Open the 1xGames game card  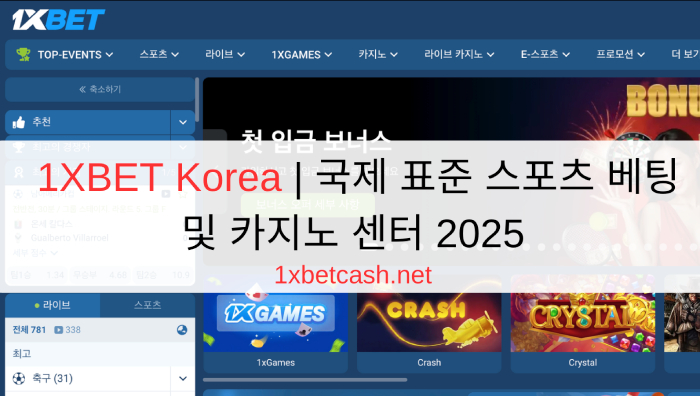click(275, 324)
